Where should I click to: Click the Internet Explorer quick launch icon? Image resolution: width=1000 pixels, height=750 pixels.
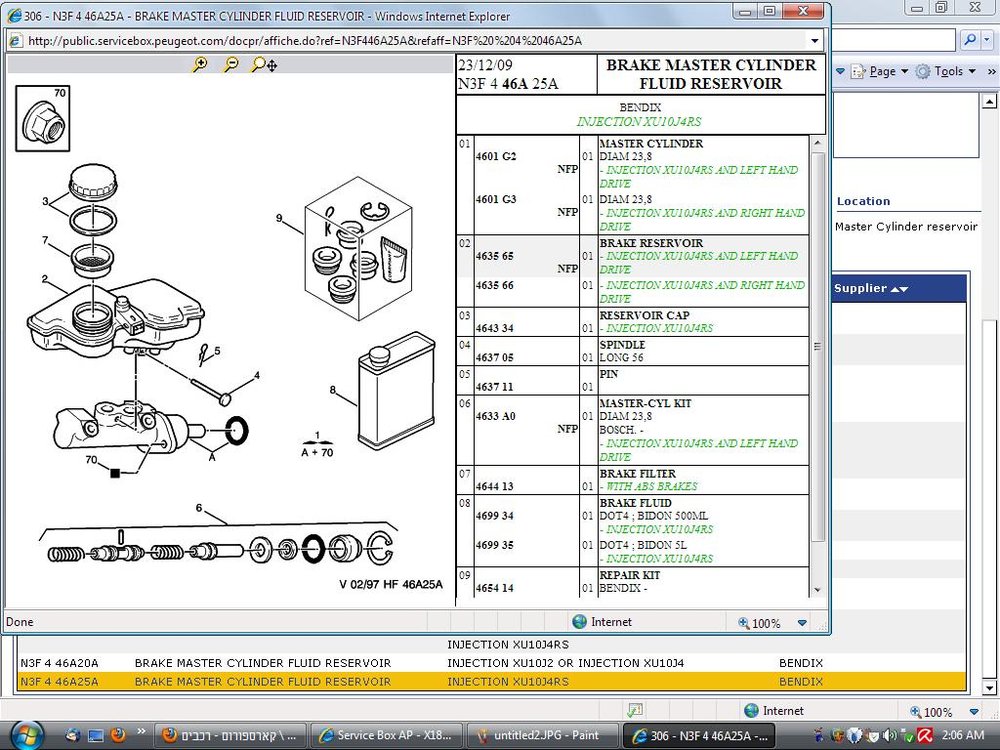coord(73,735)
